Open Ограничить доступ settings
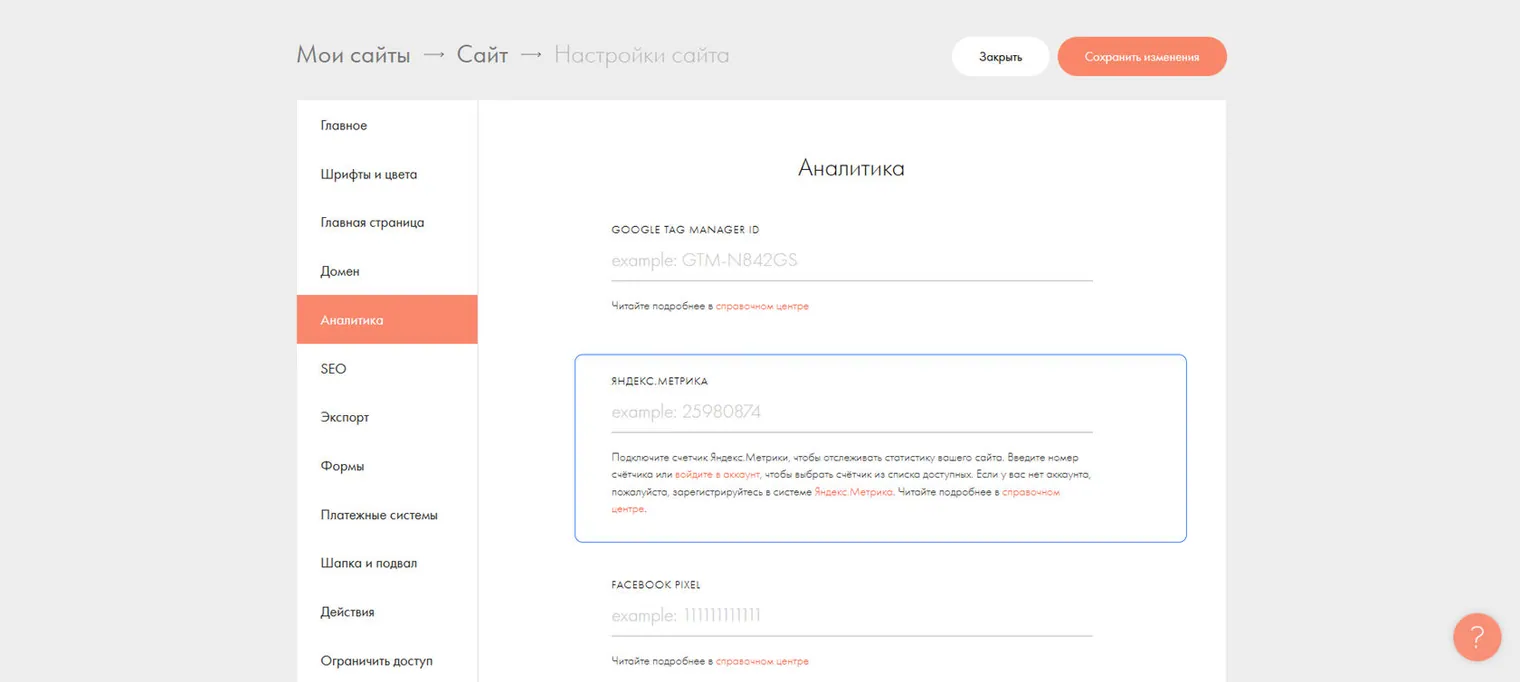Image resolution: width=1520 pixels, height=682 pixels. pos(387,661)
